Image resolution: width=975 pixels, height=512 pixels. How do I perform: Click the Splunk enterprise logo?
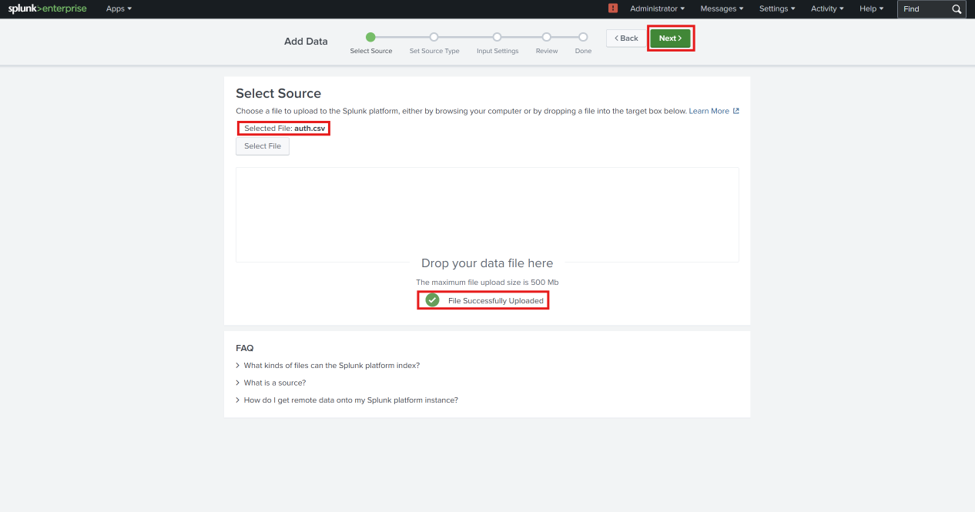point(47,9)
